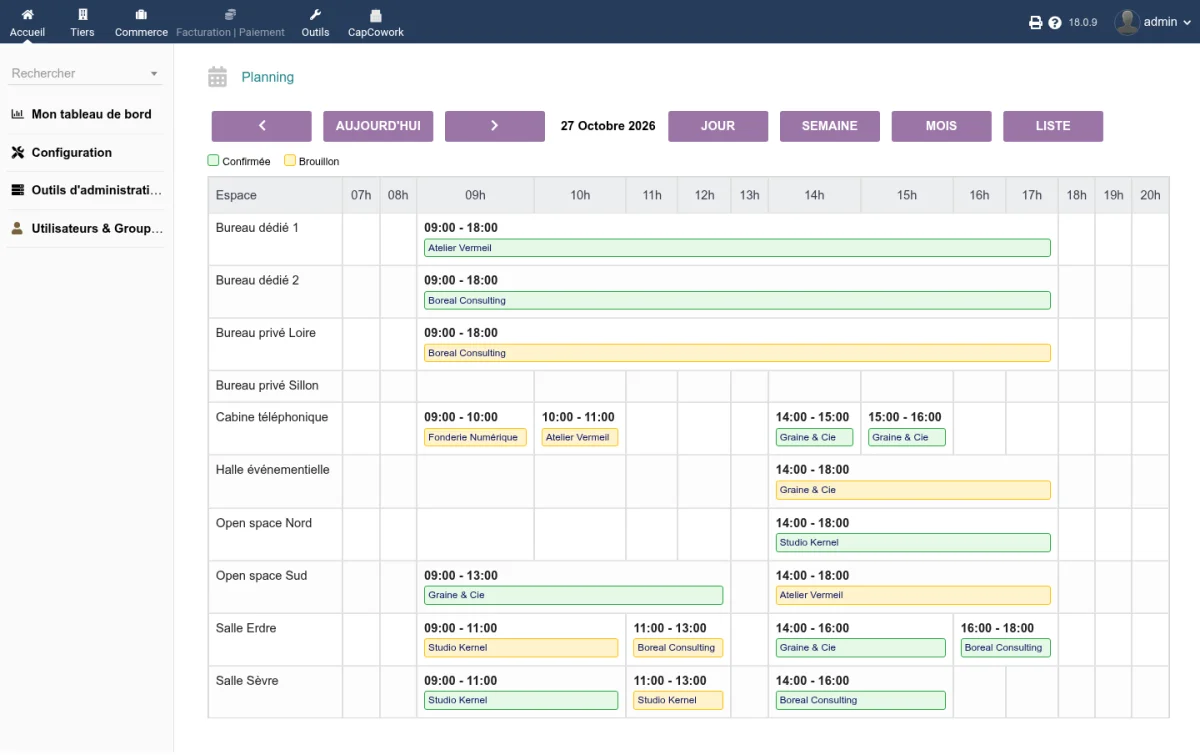The height and width of the screenshot is (755, 1200).
Task: Click the green Confirmée legend swatch
Action: pos(213,160)
